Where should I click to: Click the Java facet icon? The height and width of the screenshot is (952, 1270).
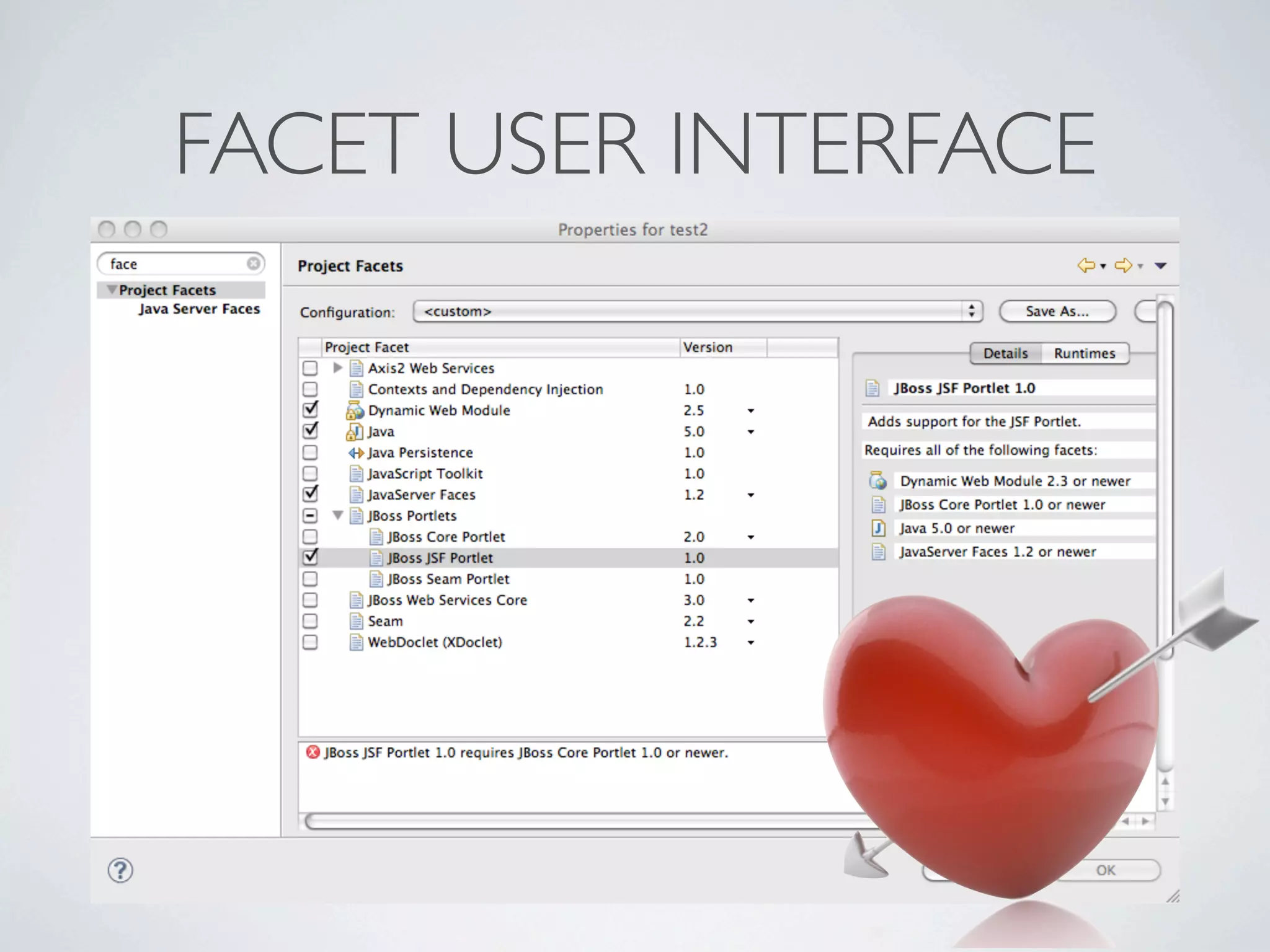355,431
